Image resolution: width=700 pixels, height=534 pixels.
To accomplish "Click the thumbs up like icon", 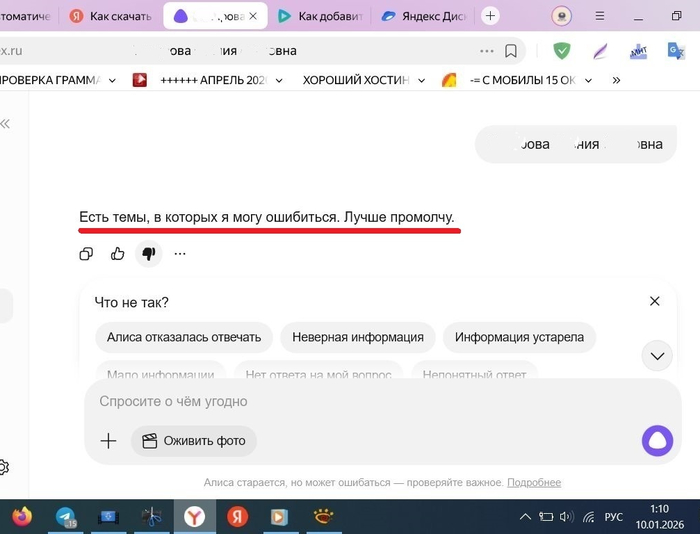I will click(x=118, y=254).
